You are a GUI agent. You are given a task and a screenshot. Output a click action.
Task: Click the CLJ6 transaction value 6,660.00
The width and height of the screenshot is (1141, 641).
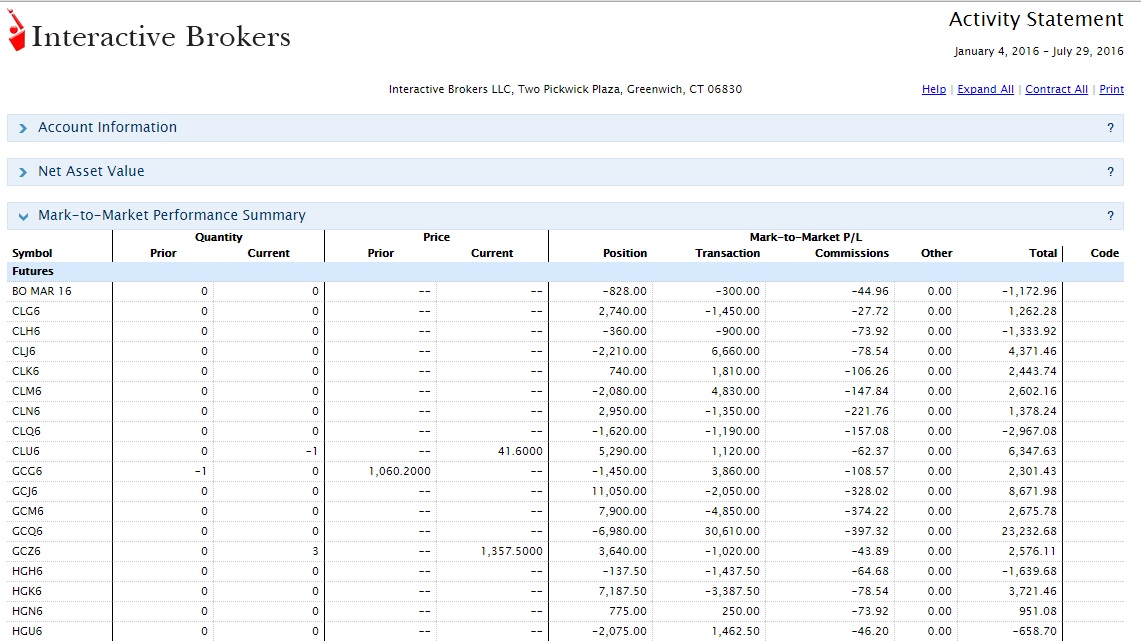point(736,351)
